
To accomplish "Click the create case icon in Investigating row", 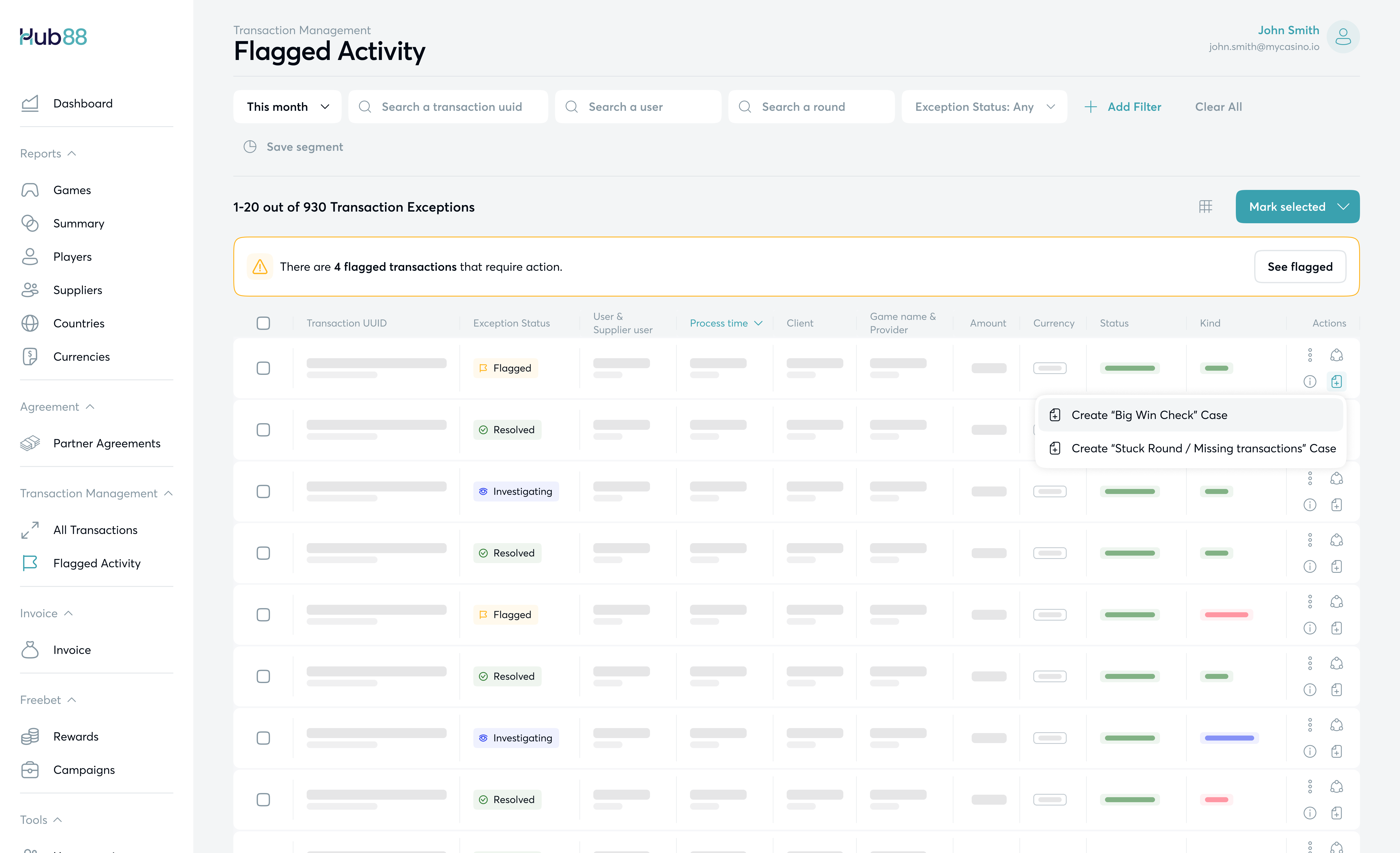I will point(1336,505).
